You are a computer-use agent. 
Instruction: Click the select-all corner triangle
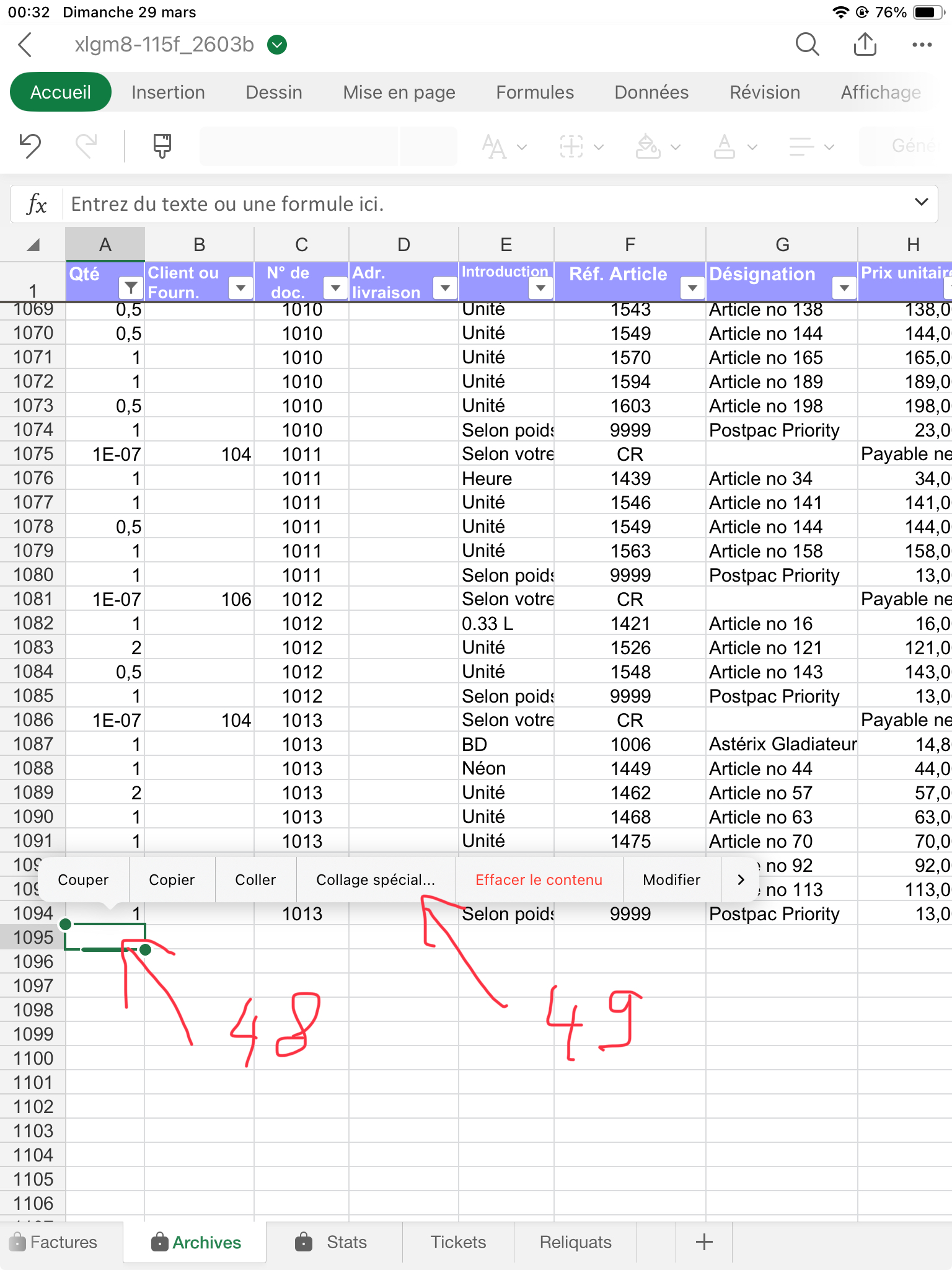[x=33, y=245]
